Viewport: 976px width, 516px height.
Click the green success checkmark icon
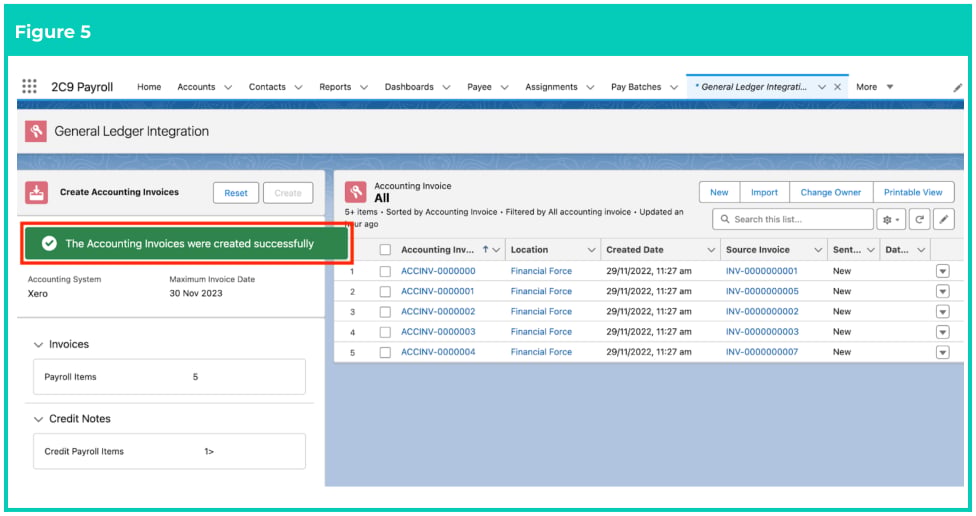click(49, 243)
